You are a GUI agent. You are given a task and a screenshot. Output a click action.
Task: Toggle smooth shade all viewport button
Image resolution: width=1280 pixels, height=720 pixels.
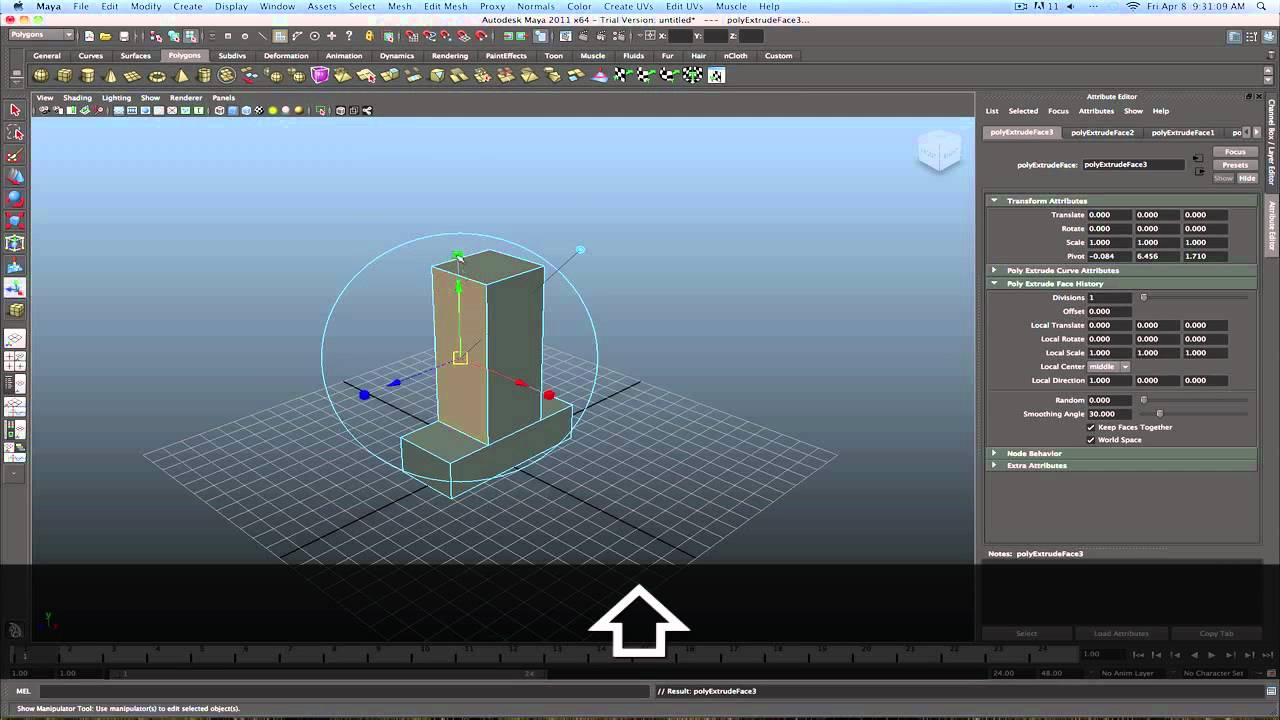click(x=232, y=111)
